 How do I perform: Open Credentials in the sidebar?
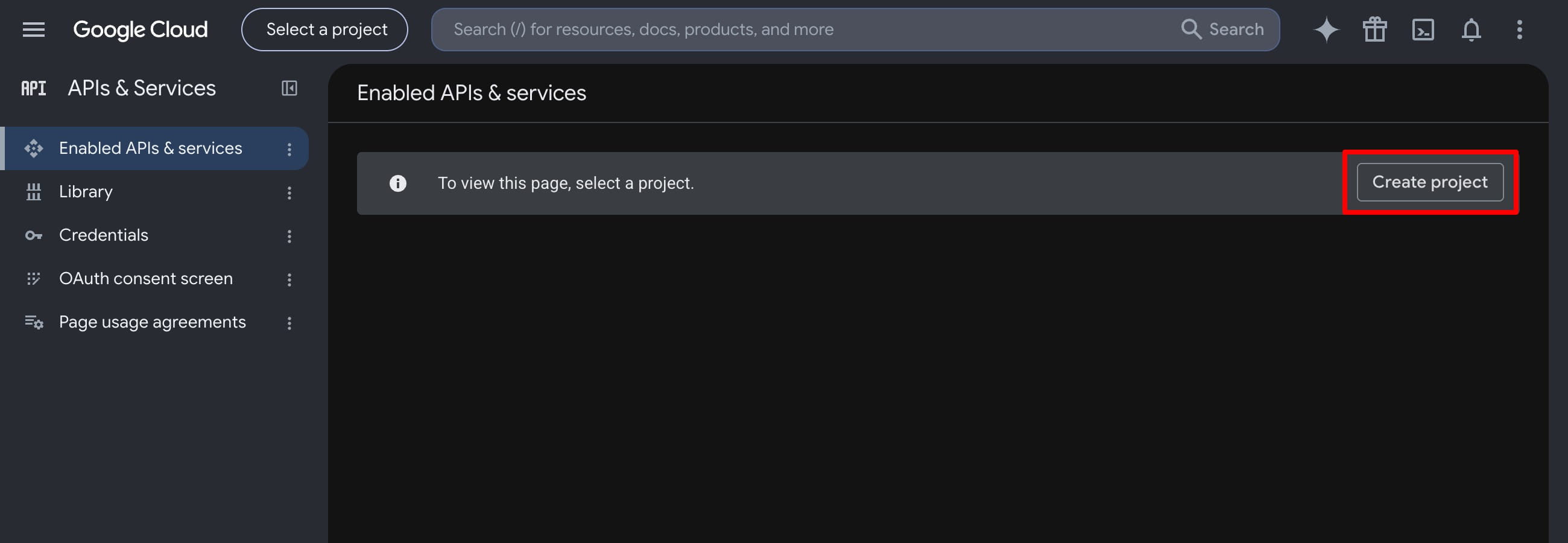coord(156,235)
